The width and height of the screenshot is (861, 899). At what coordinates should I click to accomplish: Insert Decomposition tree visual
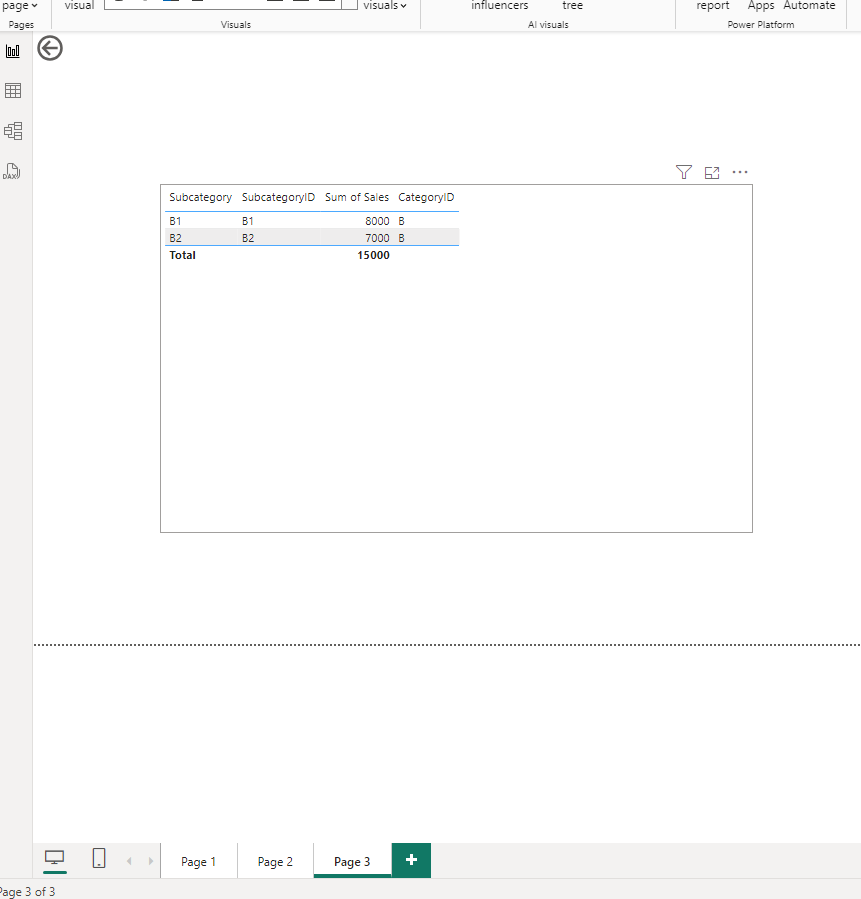(x=572, y=6)
